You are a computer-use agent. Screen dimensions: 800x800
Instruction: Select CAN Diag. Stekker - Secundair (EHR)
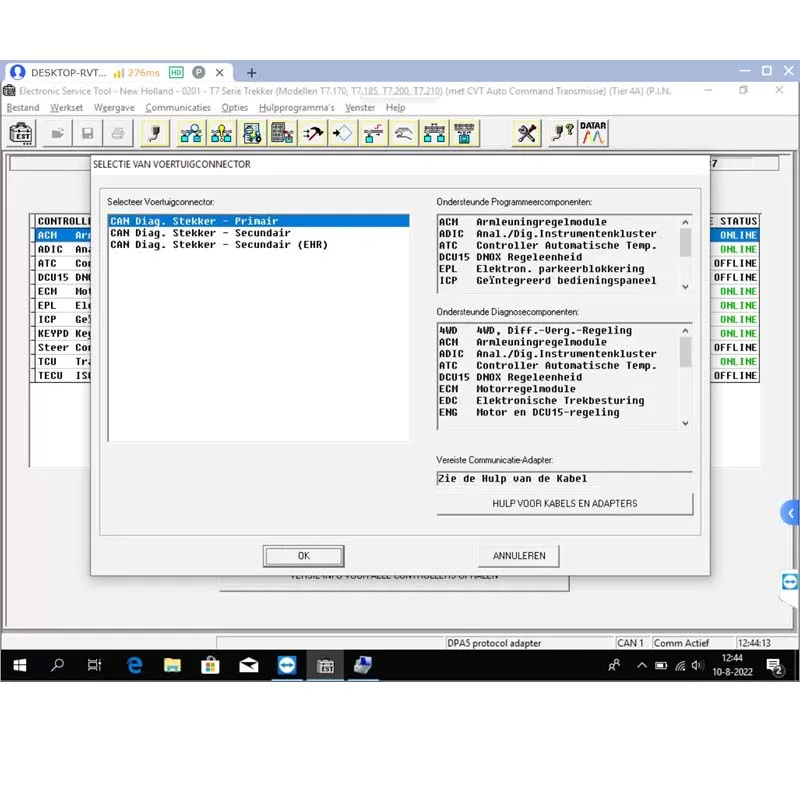tap(259, 244)
